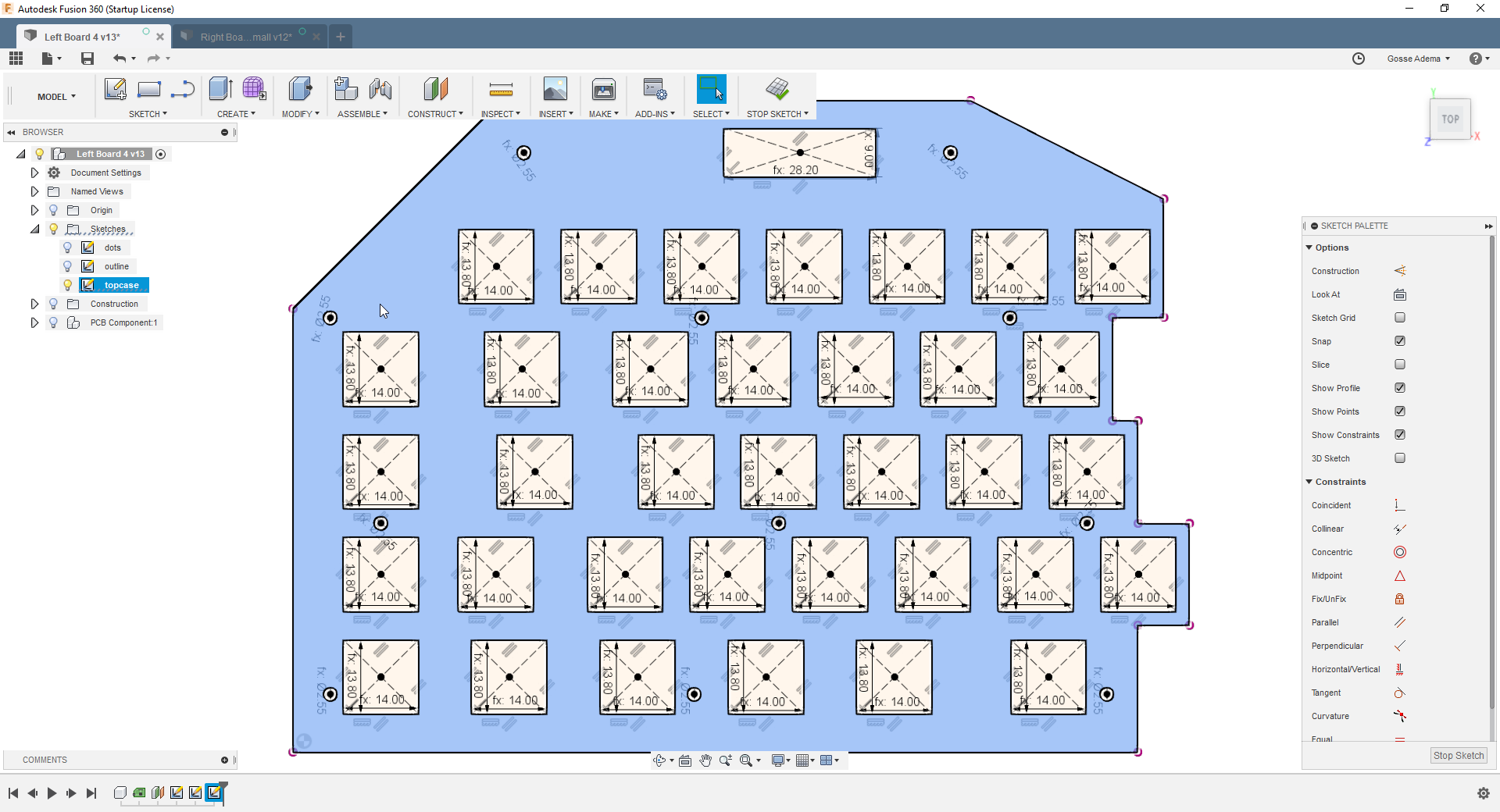Open the MODEL workspace dropdown

pos(56,97)
